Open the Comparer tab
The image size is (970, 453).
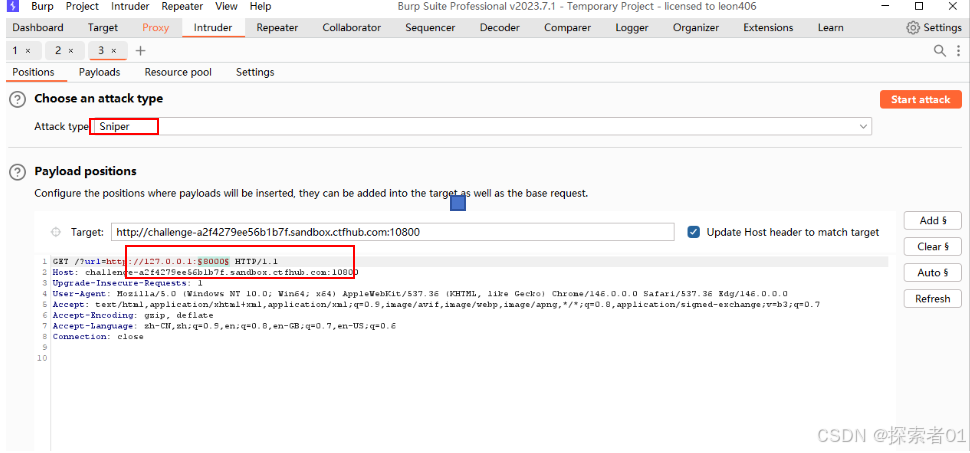(567, 28)
